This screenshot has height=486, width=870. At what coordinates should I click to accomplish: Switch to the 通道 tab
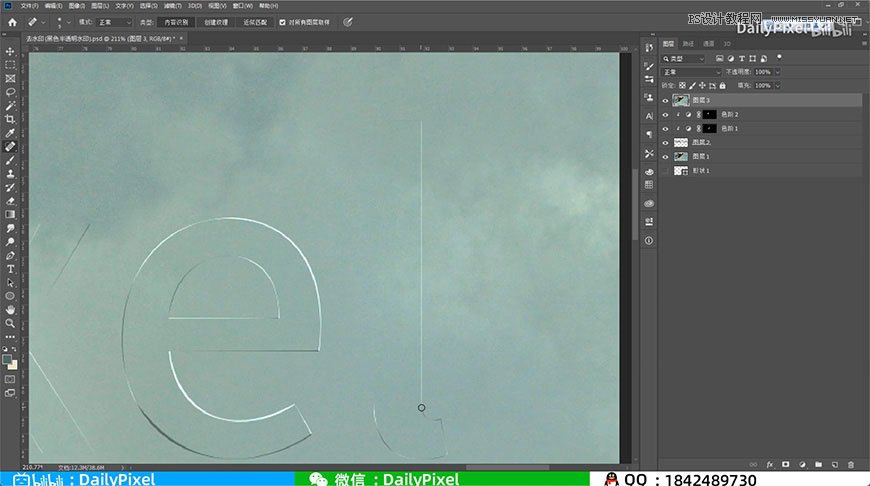(x=709, y=43)
